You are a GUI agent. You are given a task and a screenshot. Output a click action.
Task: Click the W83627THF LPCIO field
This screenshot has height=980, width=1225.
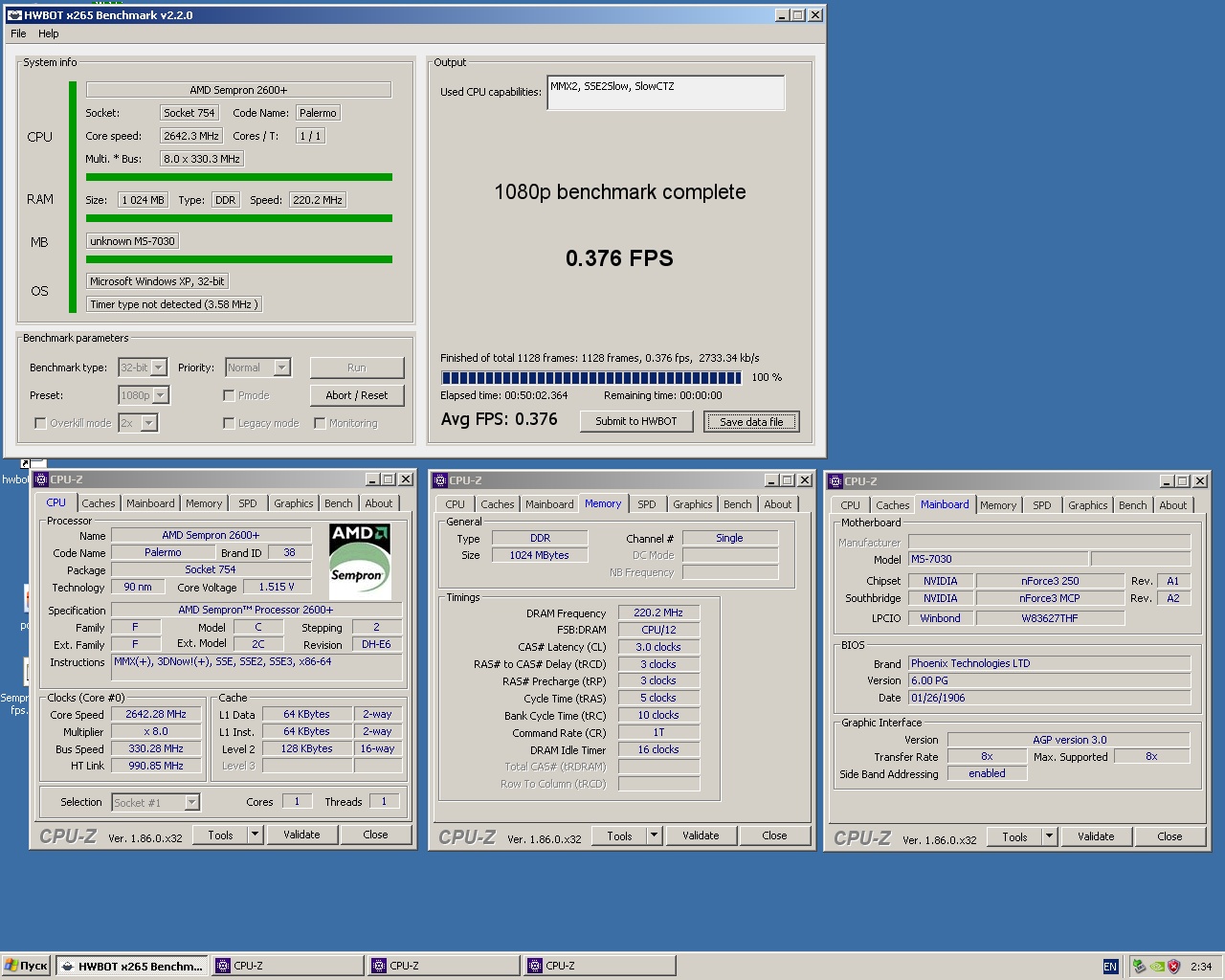(1050, 618)
